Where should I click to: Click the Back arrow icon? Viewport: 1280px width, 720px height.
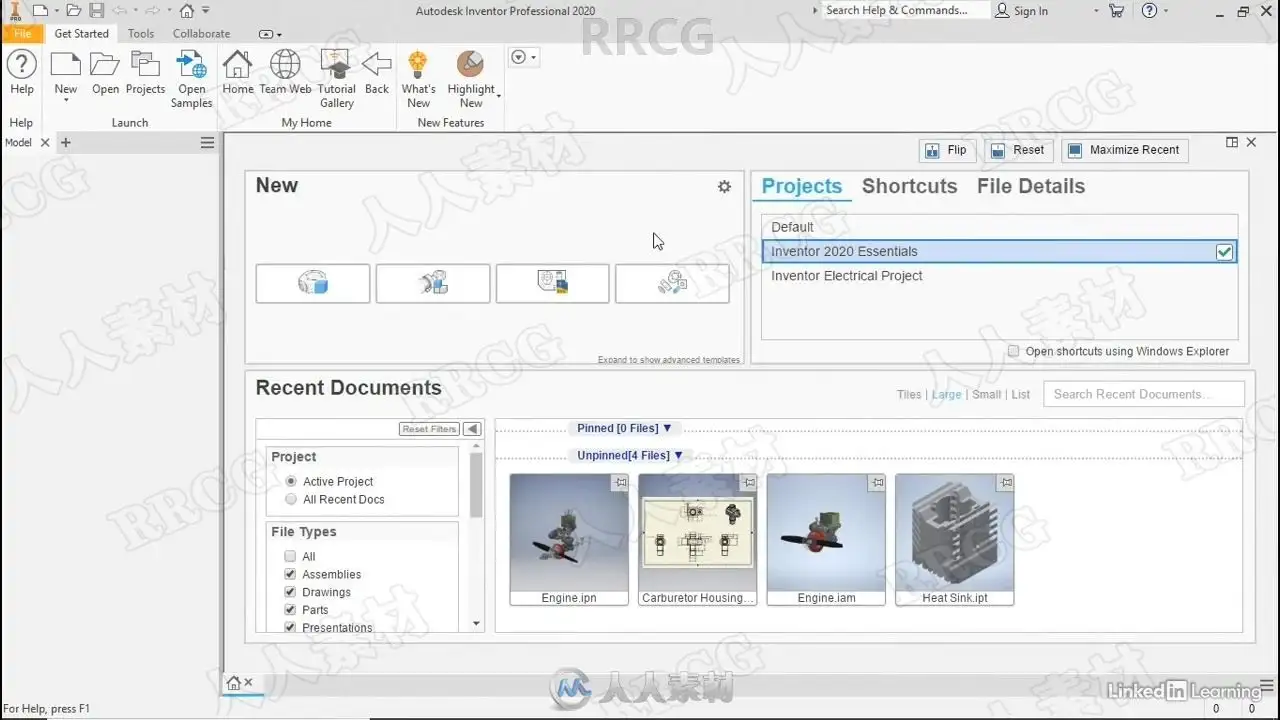(377, 65)
